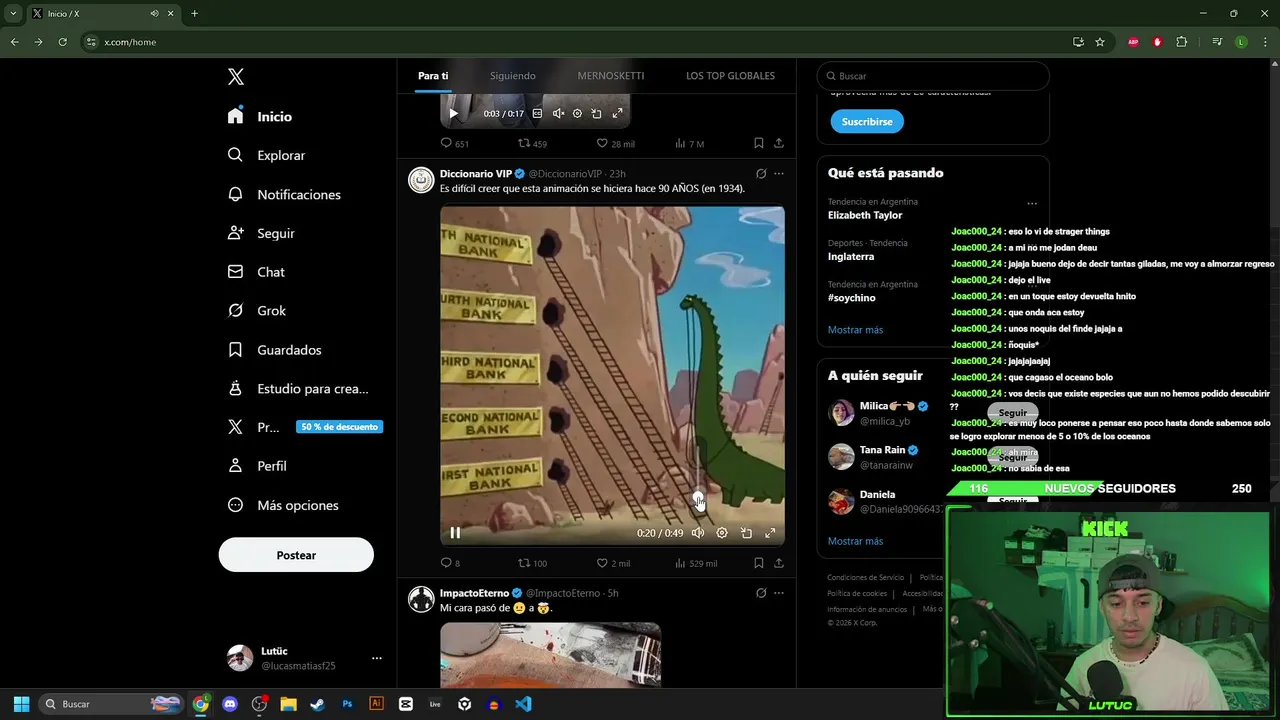Open Diccionario VIP profile name
Image resolution: width=1280 pixels, height=720 pixels.
476,173
